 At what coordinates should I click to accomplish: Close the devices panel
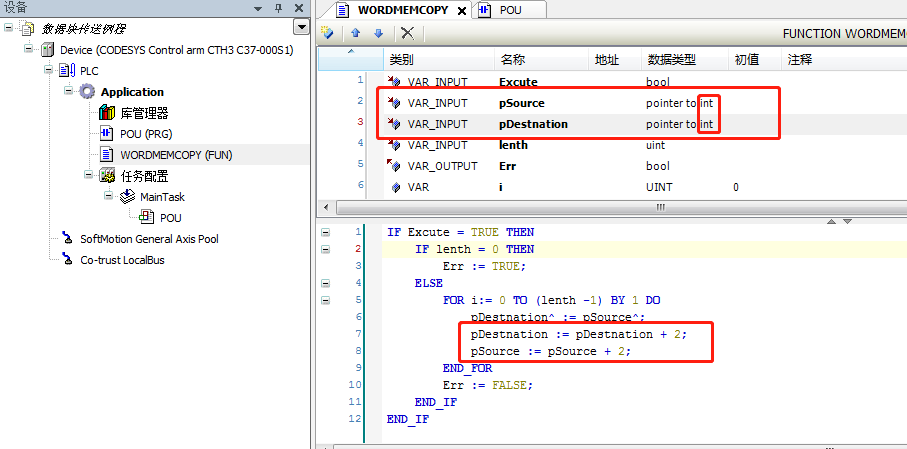click(x=298, y=8)
